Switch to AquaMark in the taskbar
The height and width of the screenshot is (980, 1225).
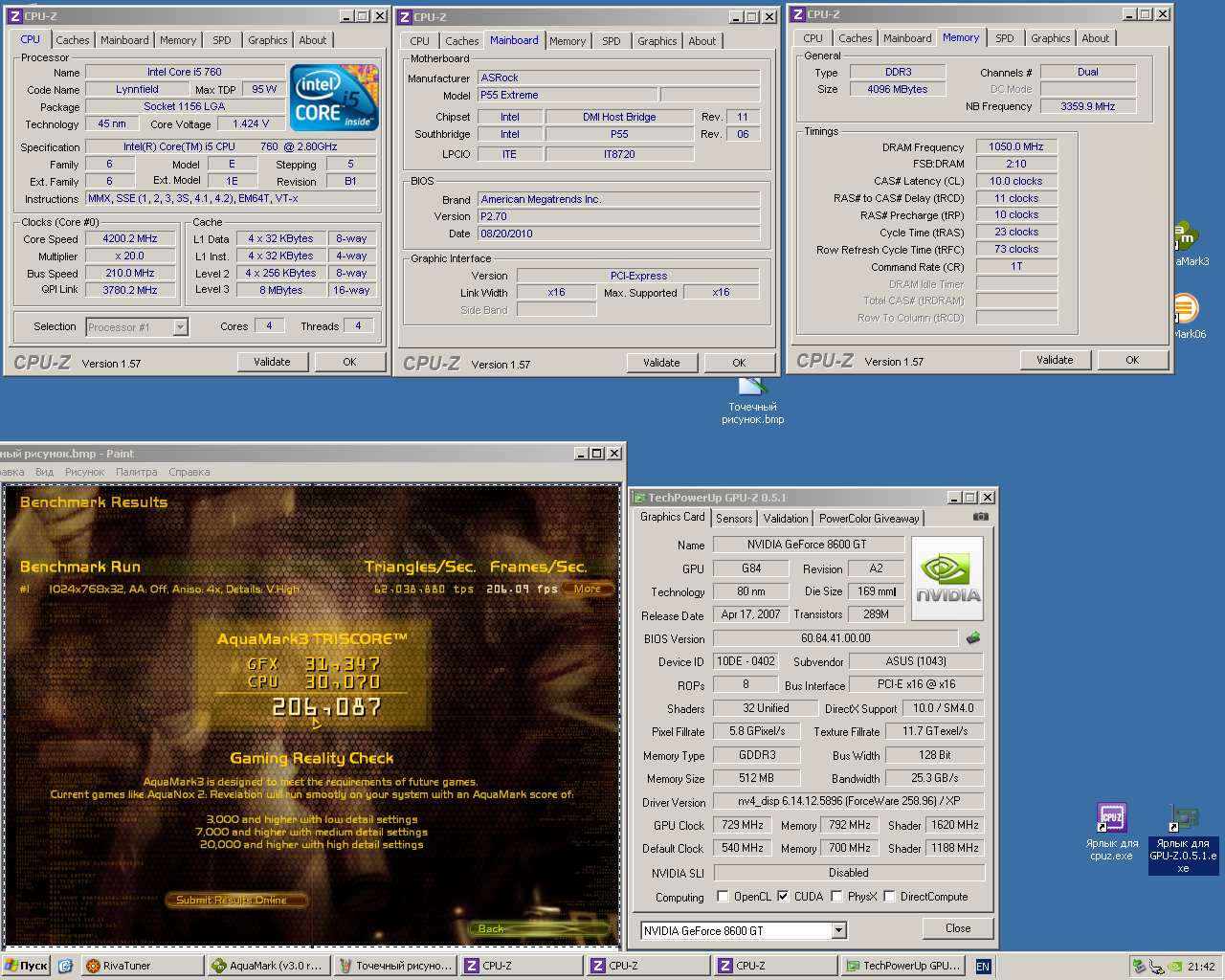click(x=270, y=966)
